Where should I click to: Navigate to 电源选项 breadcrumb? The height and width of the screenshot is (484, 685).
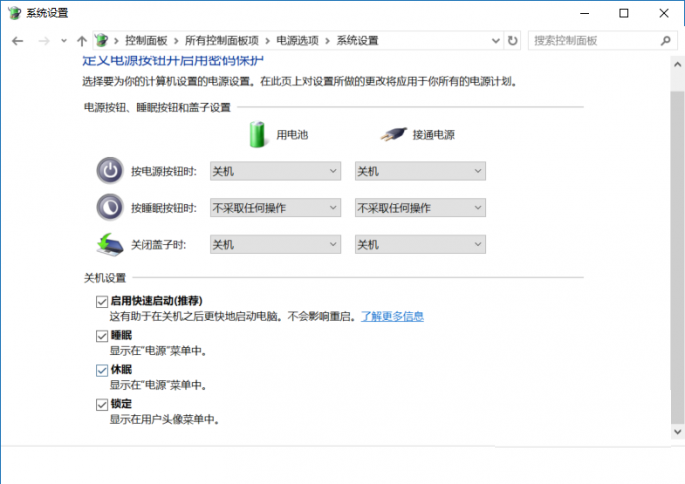[298, 41]
